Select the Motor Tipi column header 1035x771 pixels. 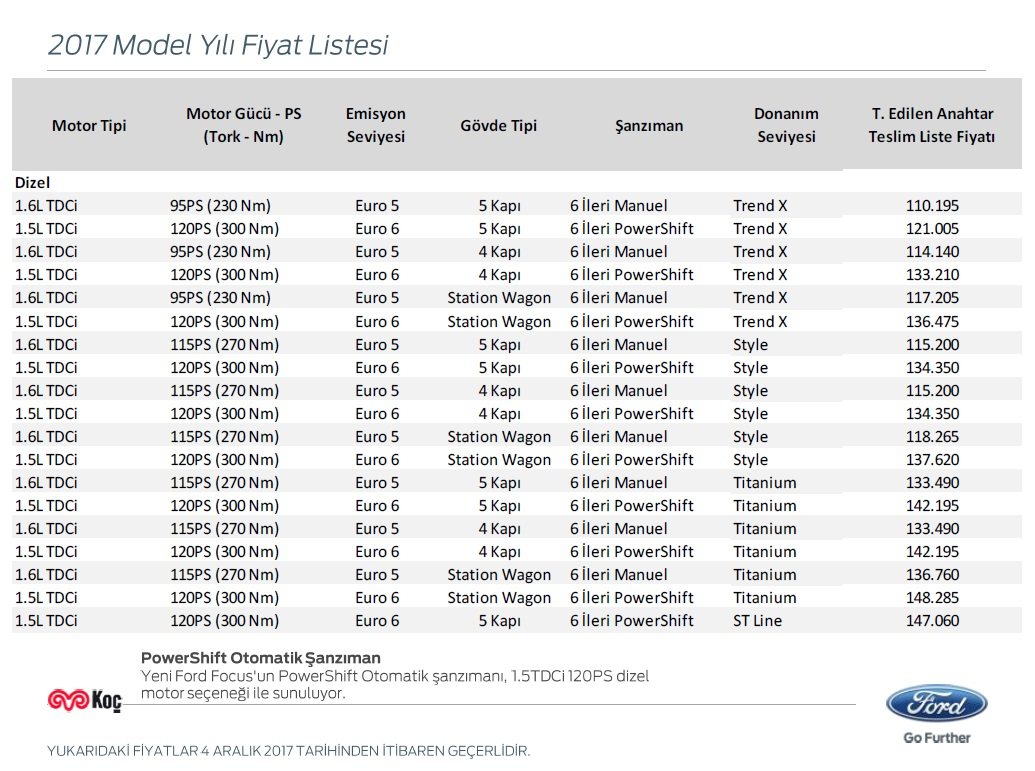[89, 125]
